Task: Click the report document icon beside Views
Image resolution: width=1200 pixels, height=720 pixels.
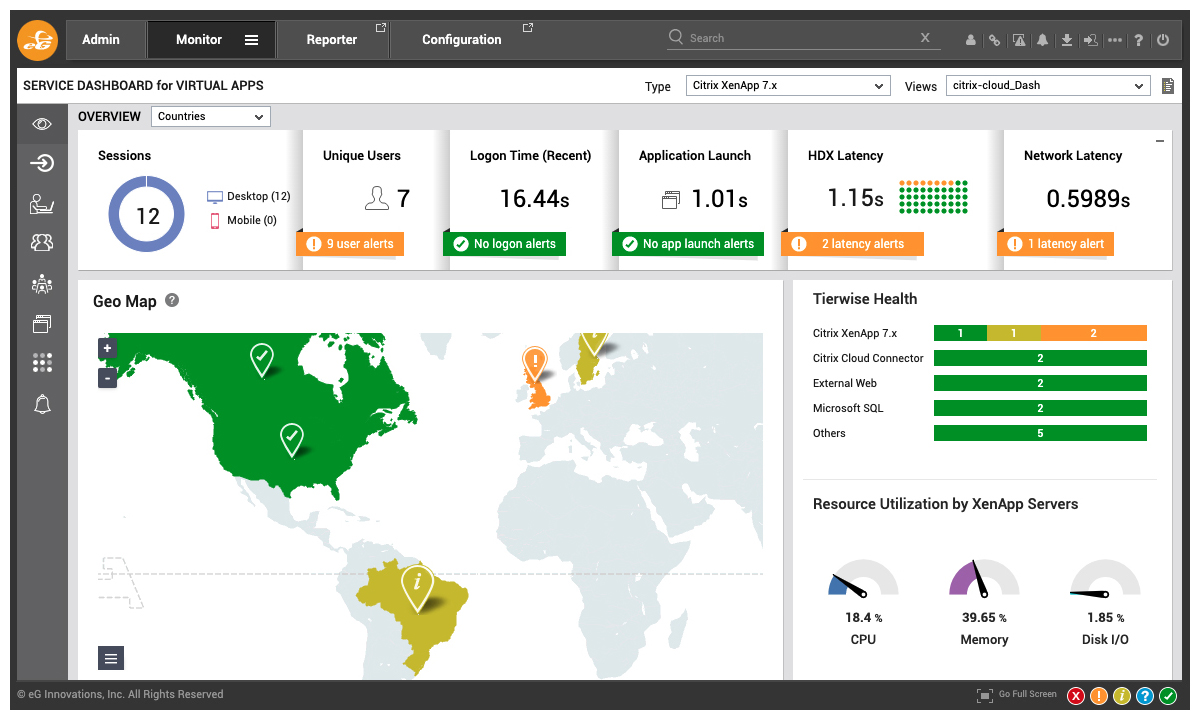Action: (1167, 86)
